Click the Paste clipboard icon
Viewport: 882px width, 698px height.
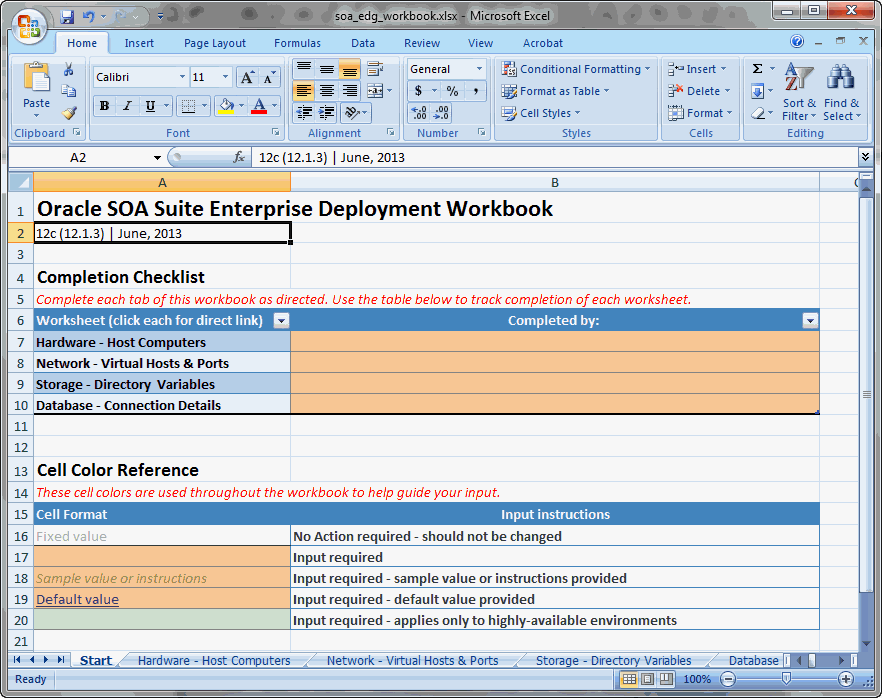point(37,77)
